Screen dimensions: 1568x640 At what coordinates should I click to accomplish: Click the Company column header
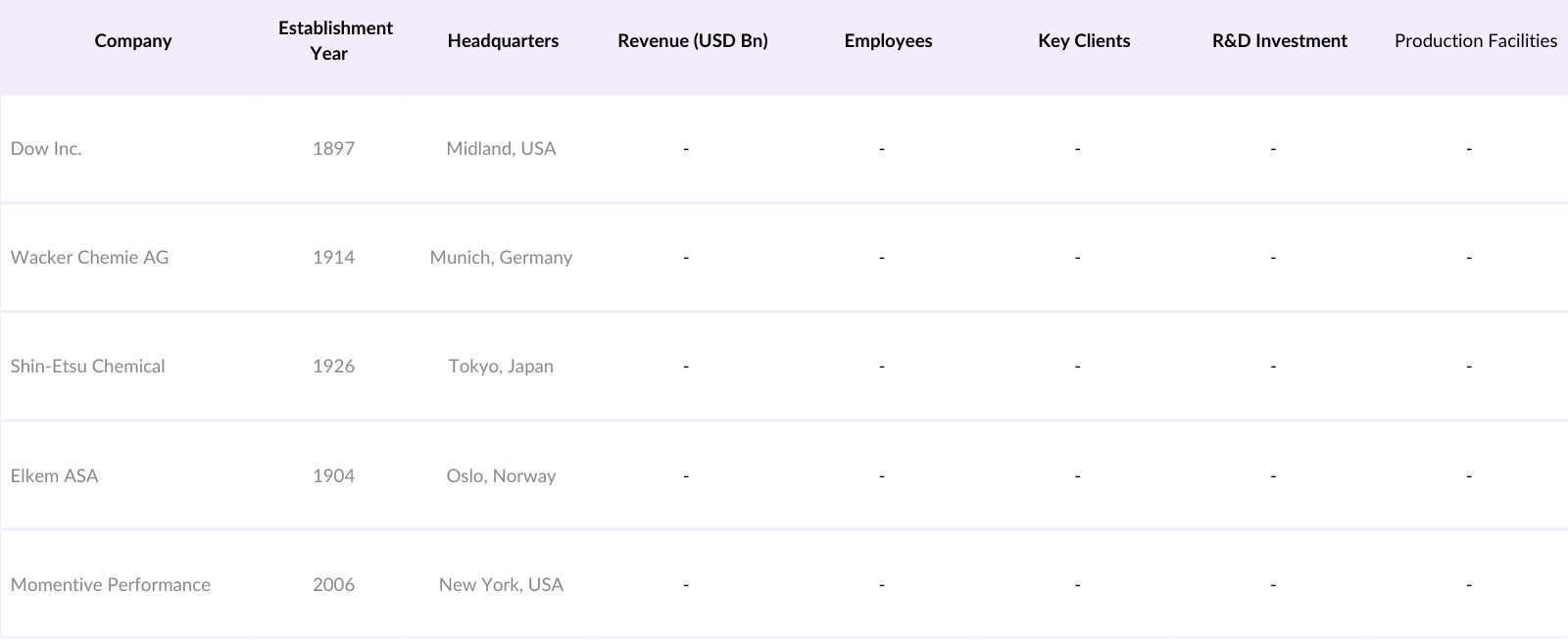pyautogui.click(x=133, y=41)
